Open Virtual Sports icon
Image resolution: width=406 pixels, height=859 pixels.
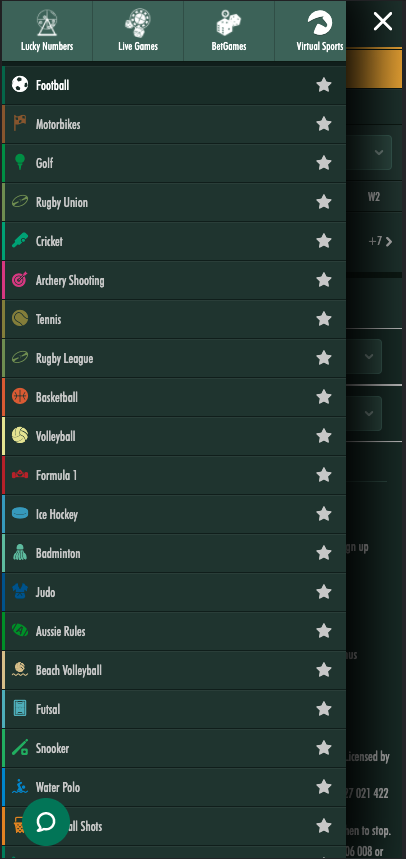tap(320, 23)
